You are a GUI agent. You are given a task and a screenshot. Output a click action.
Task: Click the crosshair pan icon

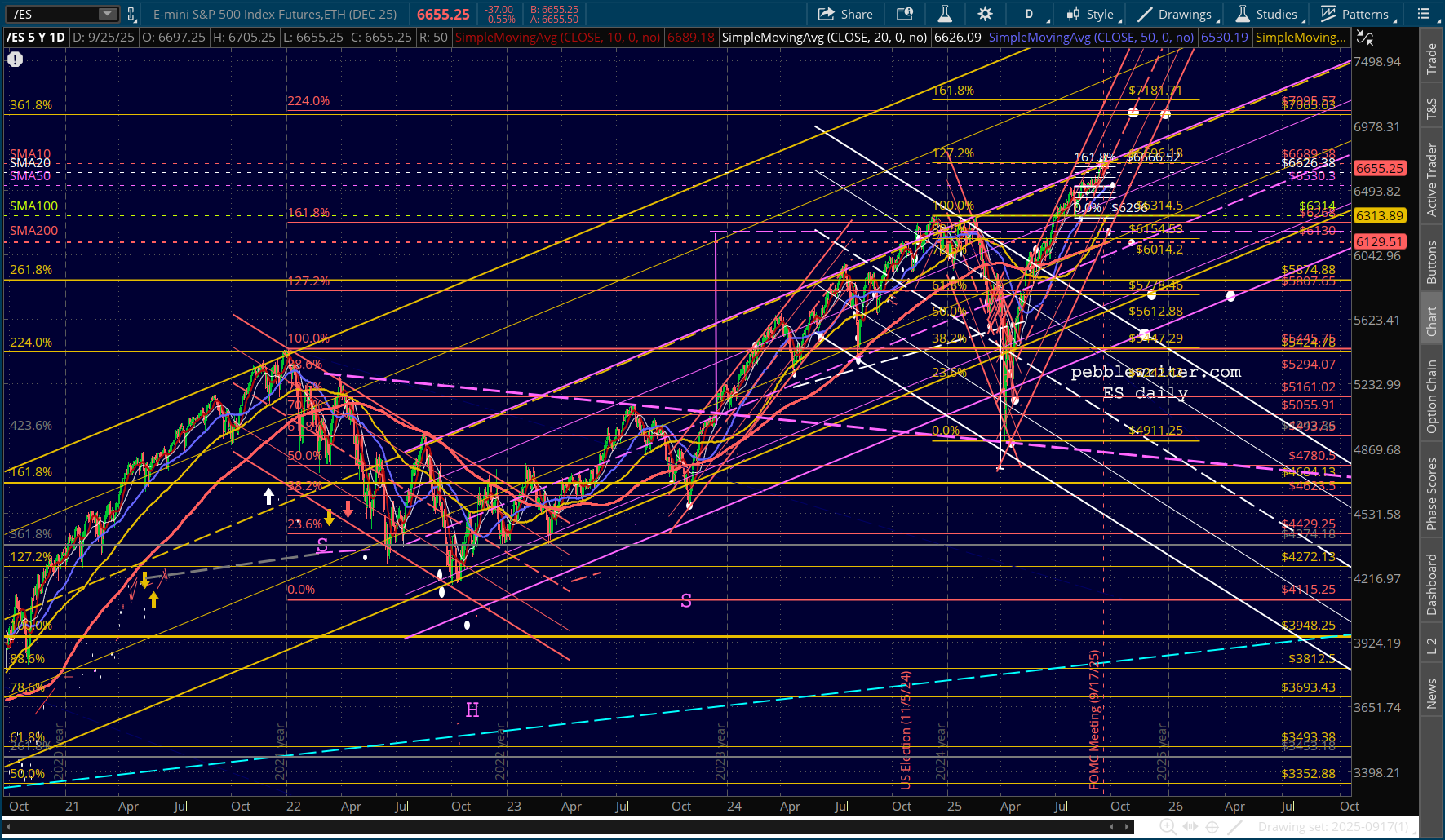click(x=1212, y=827)
